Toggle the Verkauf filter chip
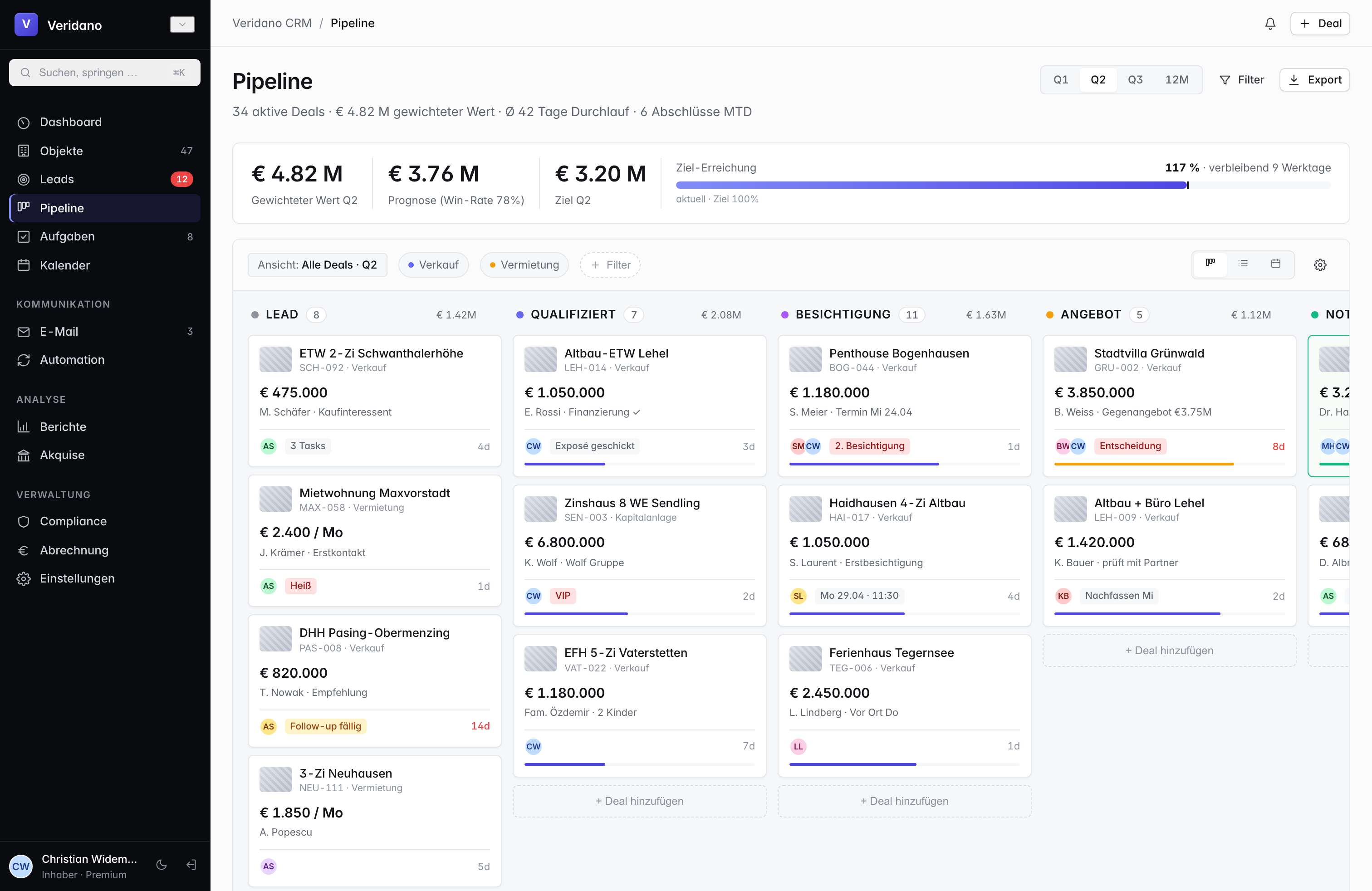Screen dimensions: 1372x891 [x=433, y=265]
